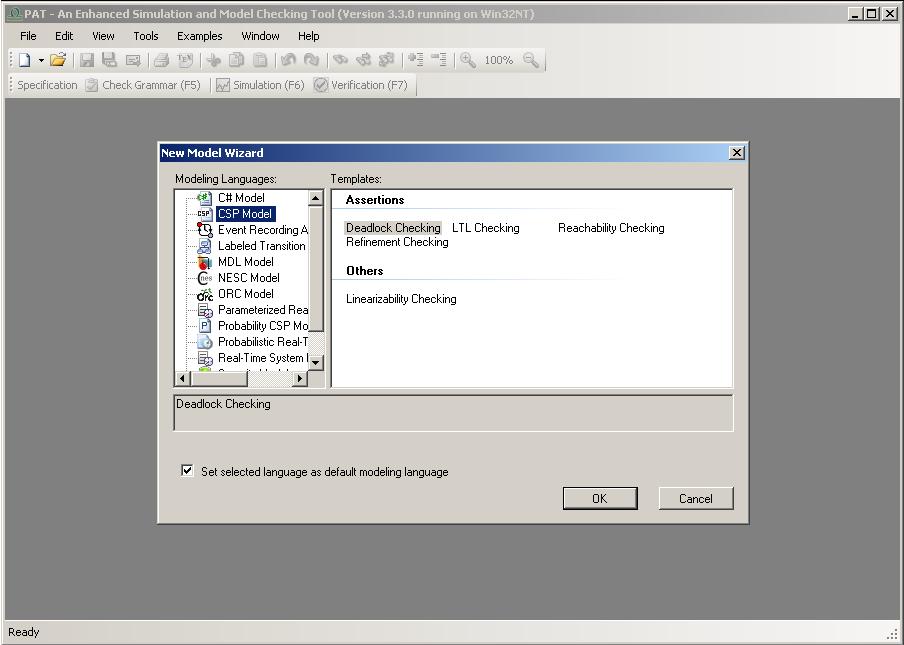Choose the LTL Checking template
The image size is (904, 645).
point(486,228)
